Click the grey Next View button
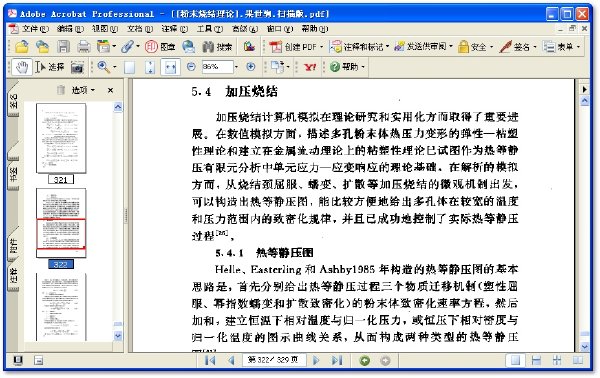The width and height of the screenshot is (600, 378). coord(385,360)
